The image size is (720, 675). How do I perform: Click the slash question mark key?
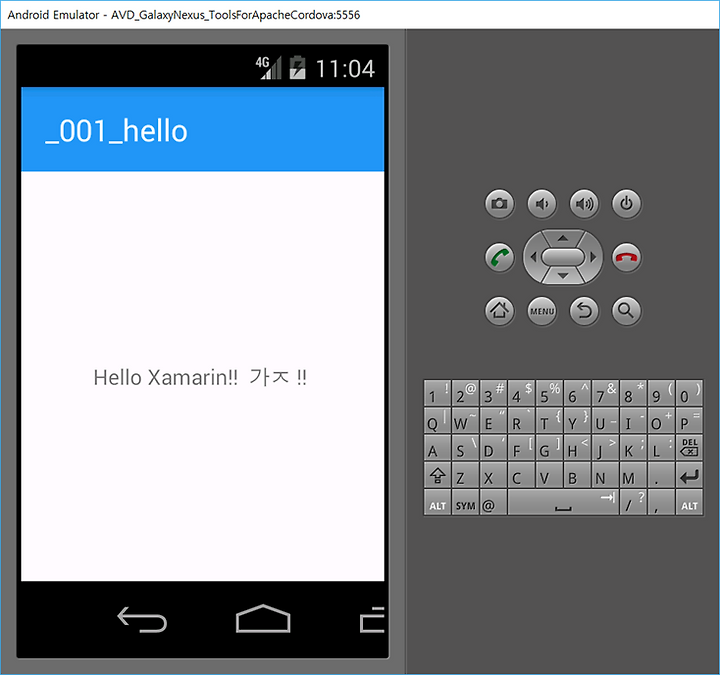pos(633,502)
